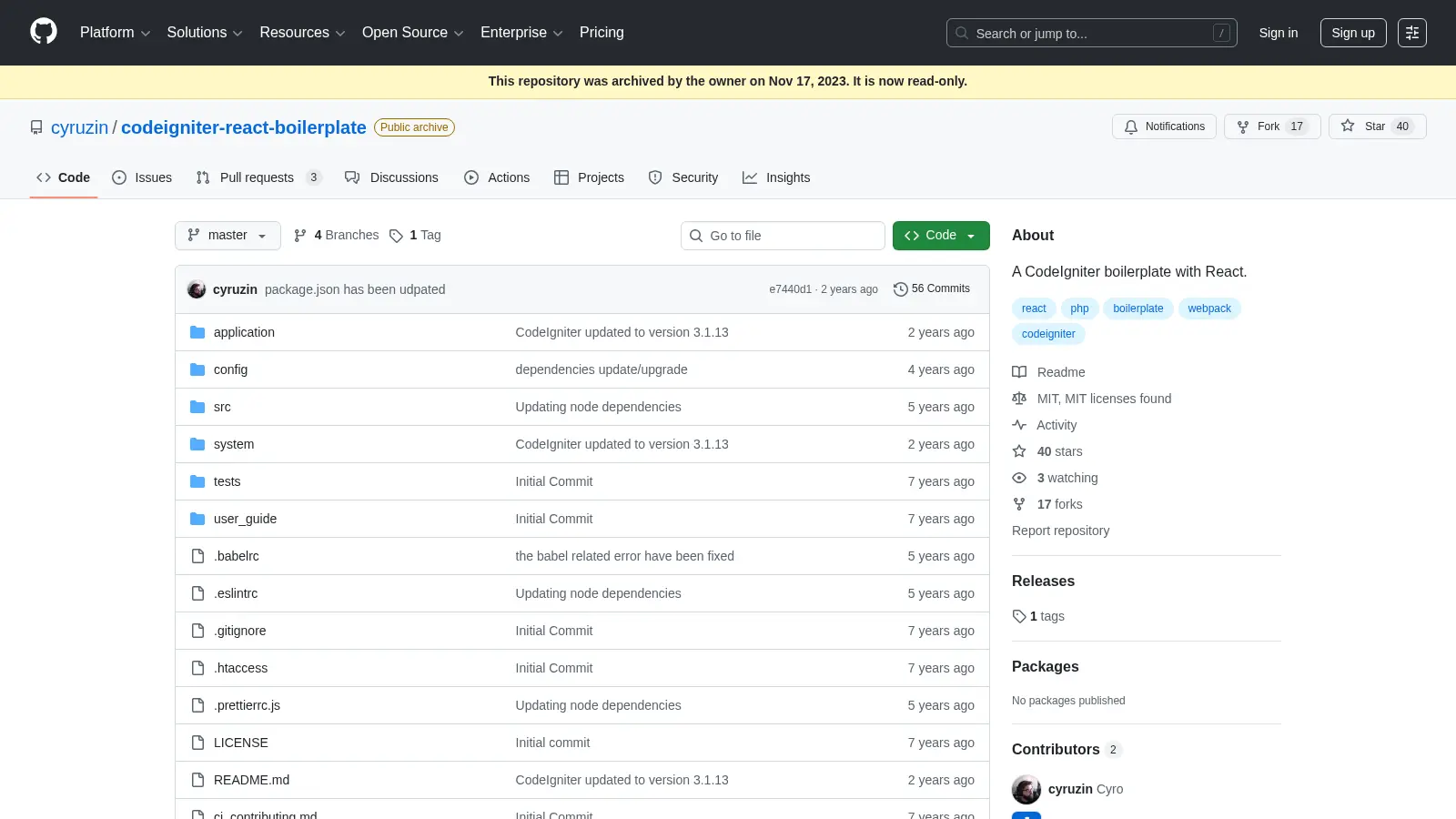This screenshot has width=1456, height=819.
Task: Click the file icon next to .eslintrc
Action: [197, 593]
